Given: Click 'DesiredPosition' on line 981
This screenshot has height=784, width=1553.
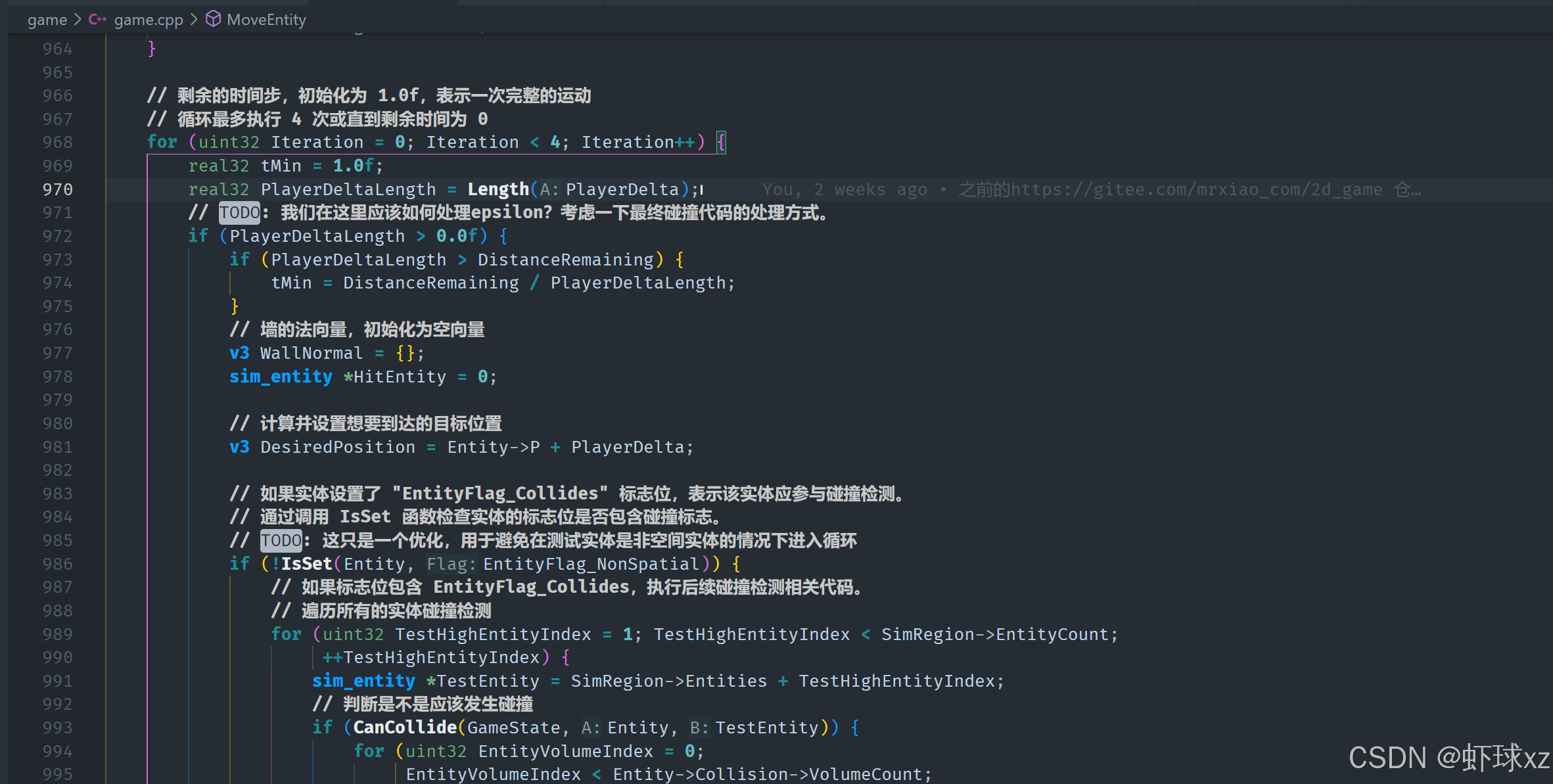Looking at the screenshot, I should point(338,447).
